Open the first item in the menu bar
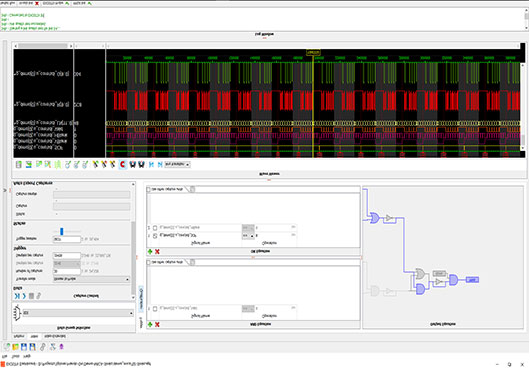530x369 pixels. (x=4, y=356)
